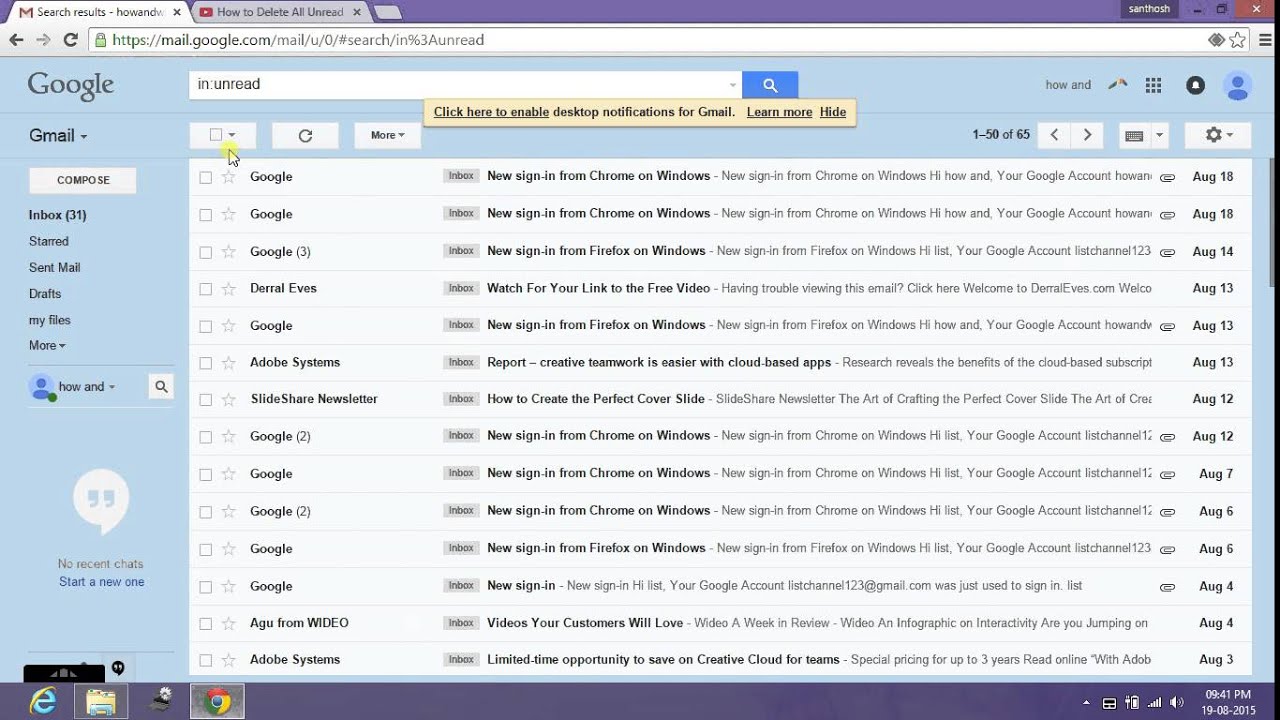
Task: Expand More labels in the sidebar
Action: (47, 346)
